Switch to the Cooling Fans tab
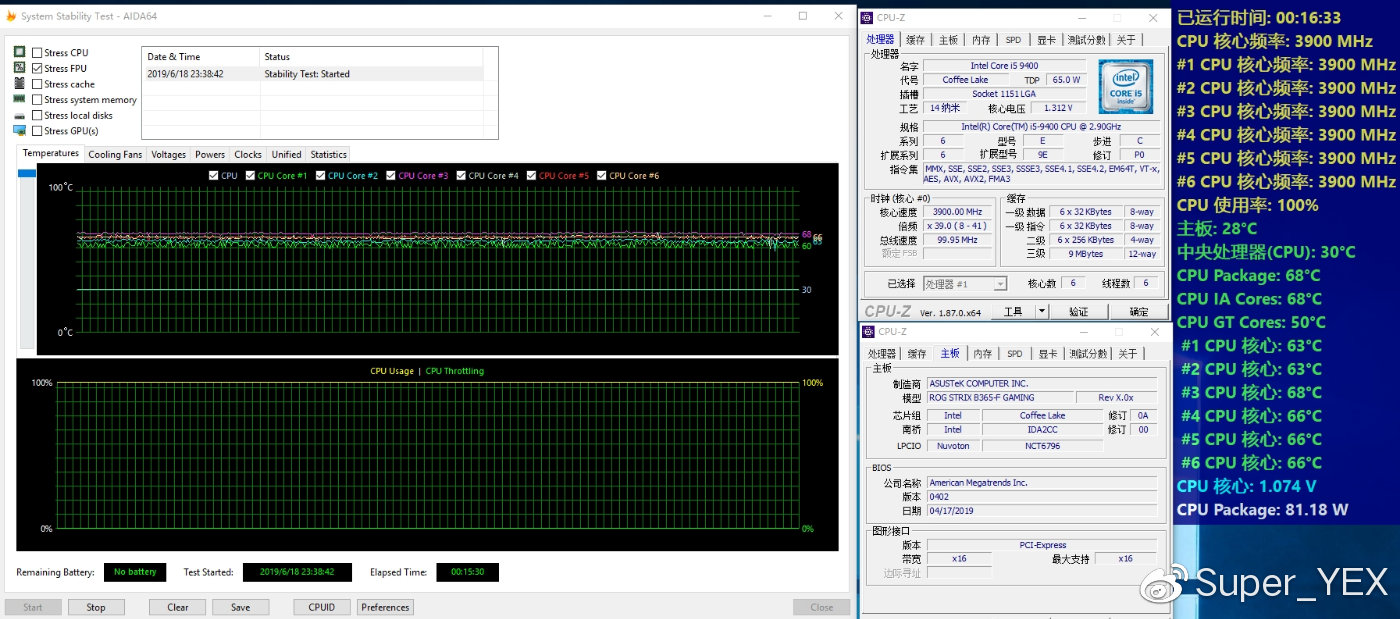The height and width of the screenshot is (619, 1400). pyautogui.click(x=115, y=154)
